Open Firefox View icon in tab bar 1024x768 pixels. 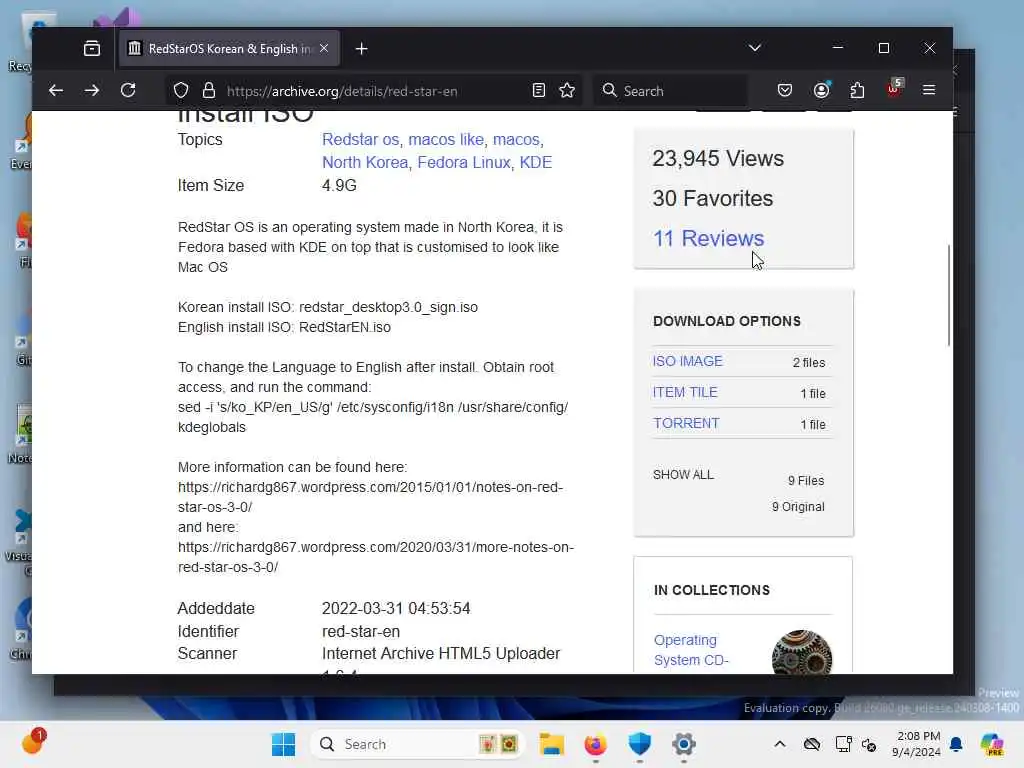[x=92, y=48]
